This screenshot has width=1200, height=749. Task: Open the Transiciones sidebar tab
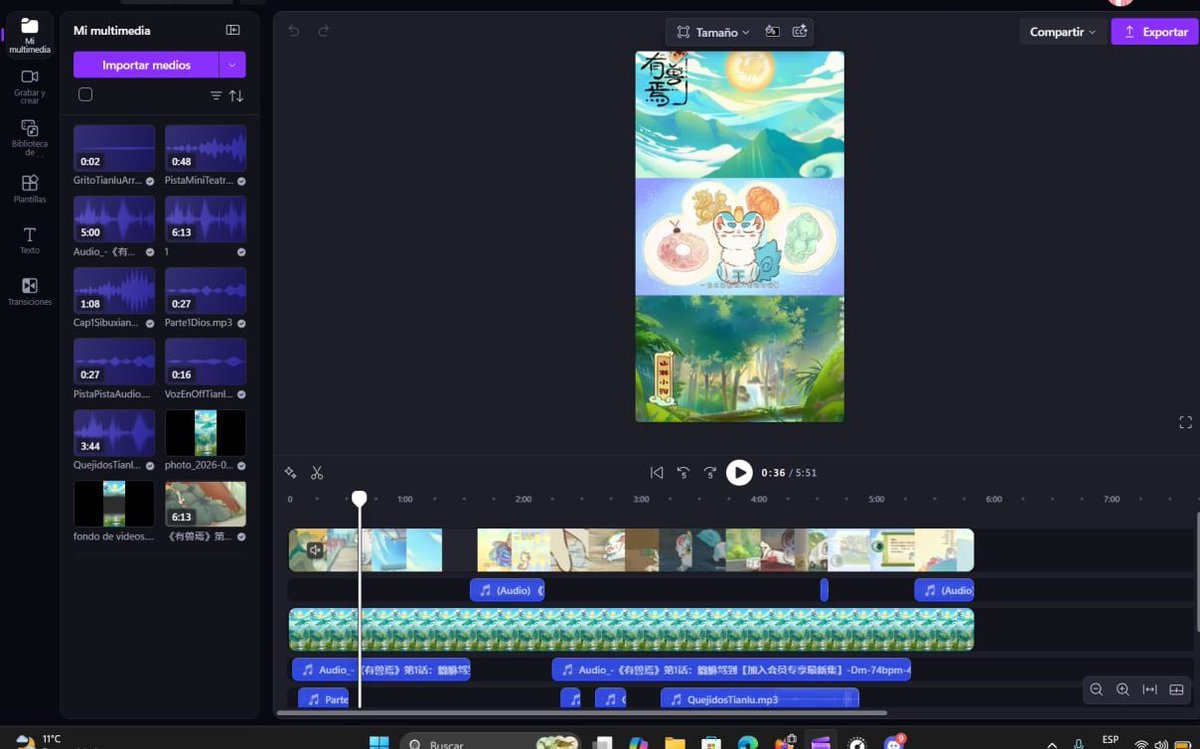point(29,291)
